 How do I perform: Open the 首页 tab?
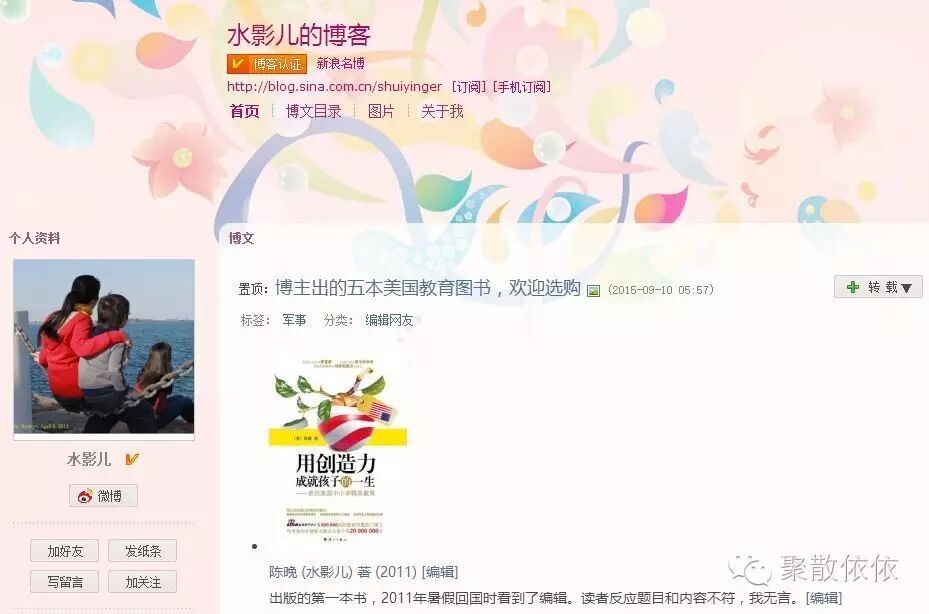tap(245, 111)
